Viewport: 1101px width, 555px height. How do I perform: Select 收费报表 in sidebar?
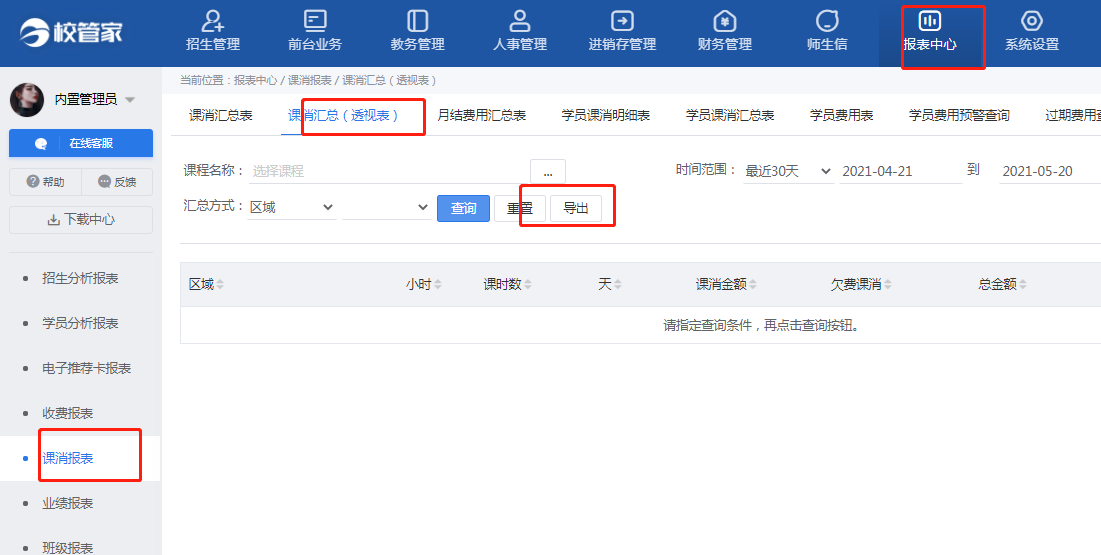pyautogui.click(x=67, y=413)
